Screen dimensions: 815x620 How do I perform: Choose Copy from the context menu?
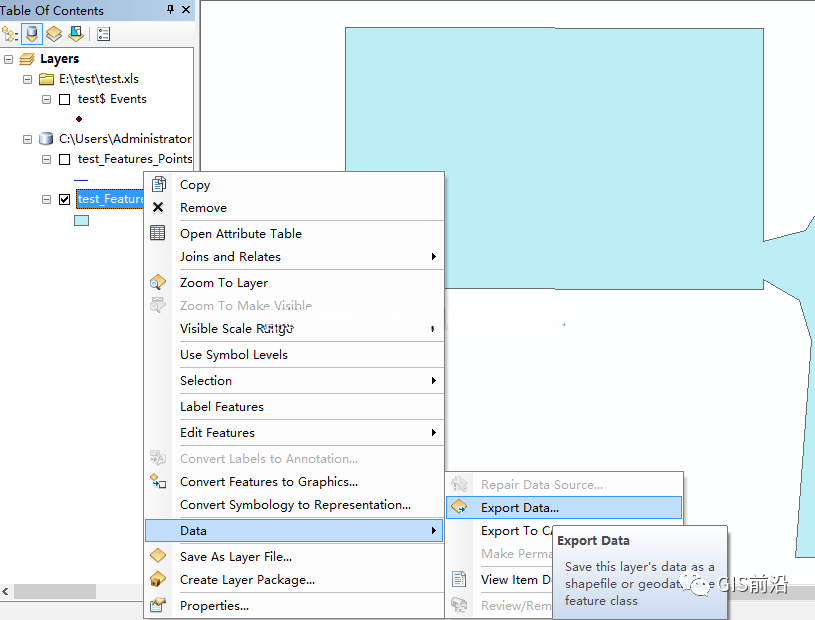(x=294, y=185)
